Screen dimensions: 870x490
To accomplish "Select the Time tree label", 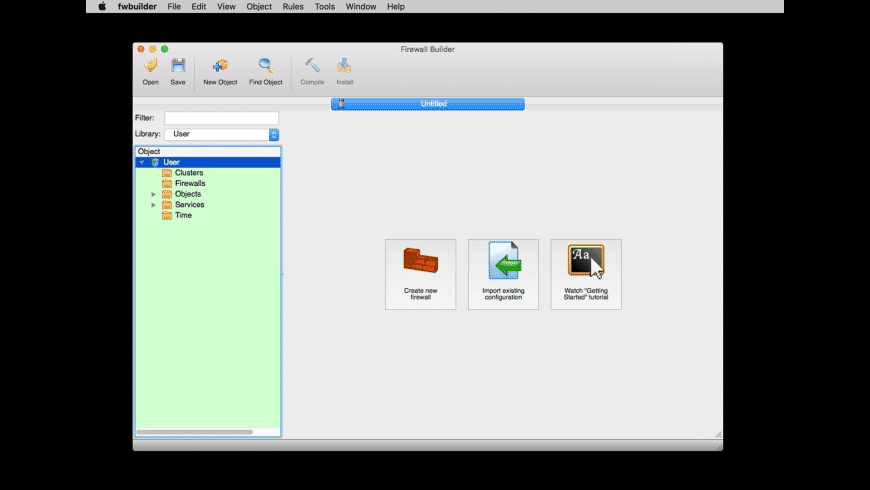I will point(184,215).
